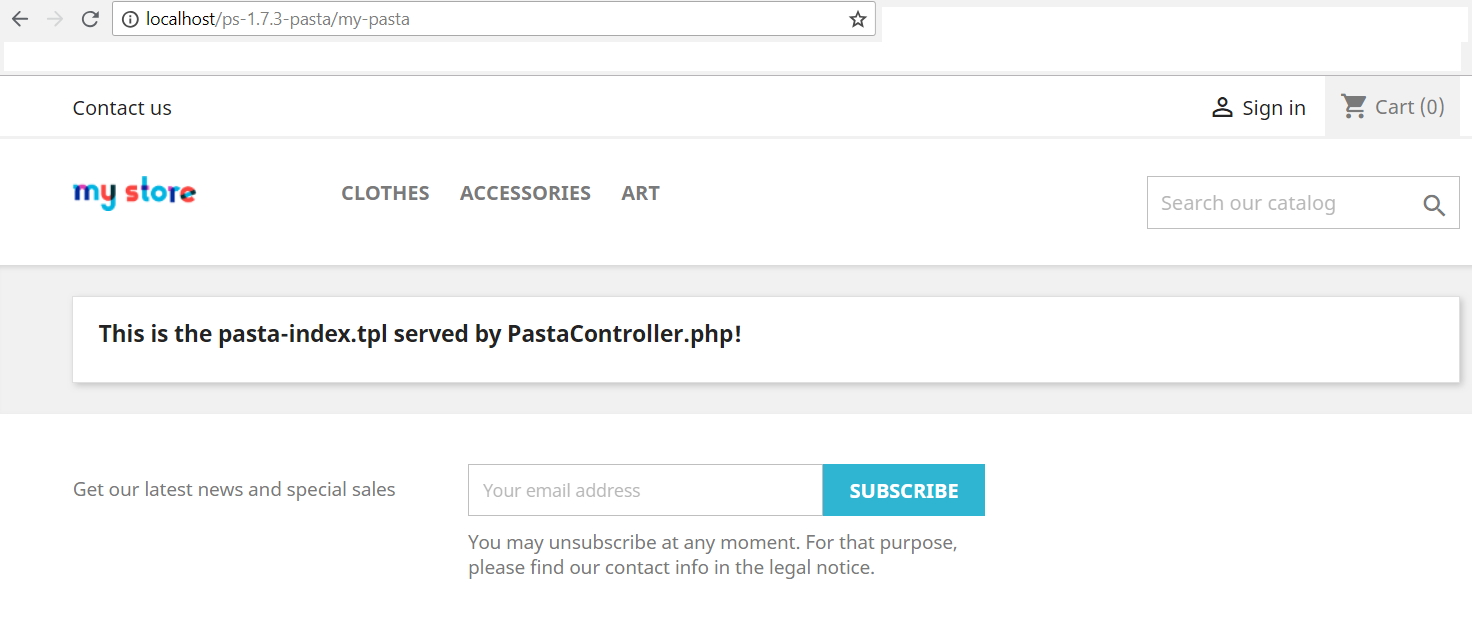Click the my store logo
Viewport: 1472px width, 621px height.
(134, 193)
